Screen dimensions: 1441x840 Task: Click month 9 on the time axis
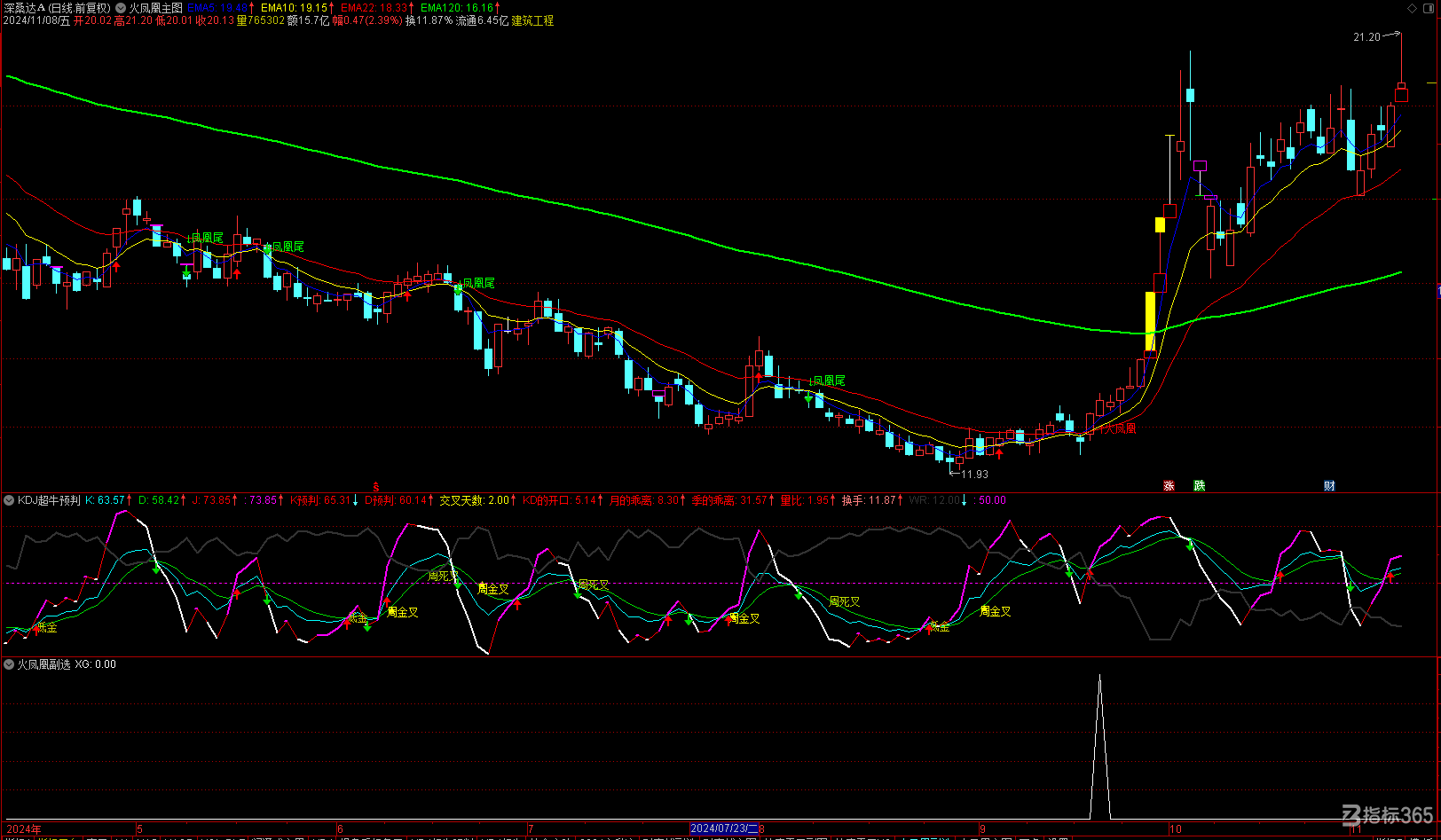coord(982,829)
